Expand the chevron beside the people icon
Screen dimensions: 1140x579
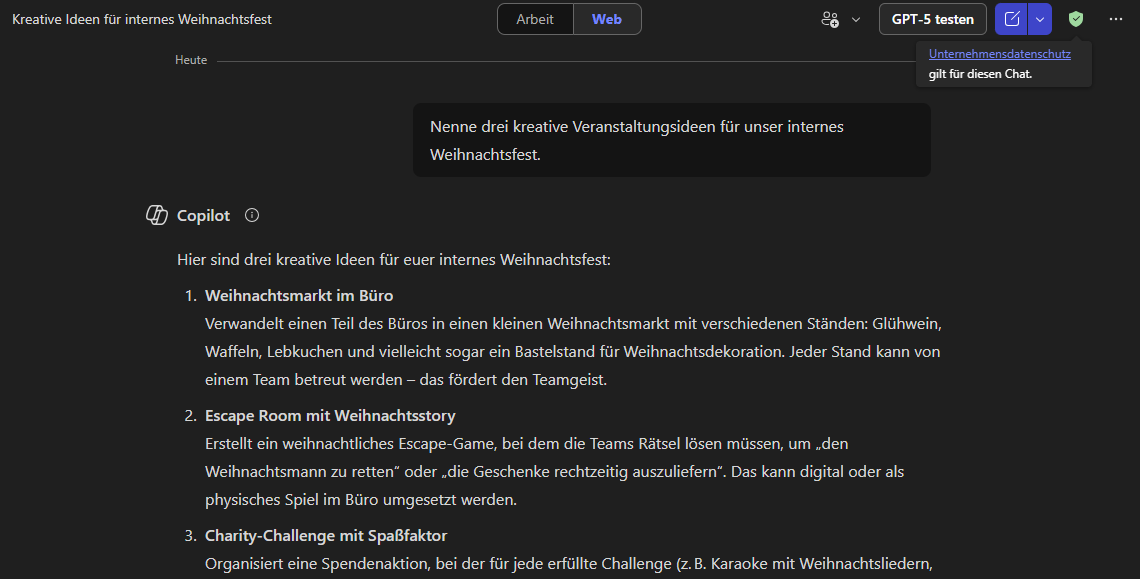[856, 19]
